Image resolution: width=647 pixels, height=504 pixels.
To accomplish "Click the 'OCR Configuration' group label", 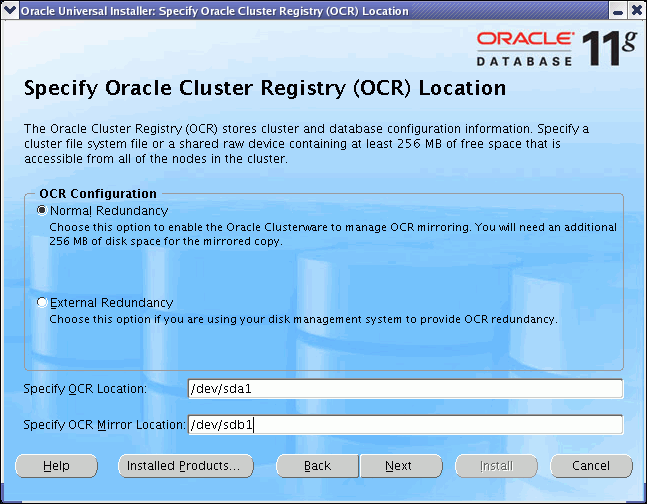I will [x=98, y=194].
